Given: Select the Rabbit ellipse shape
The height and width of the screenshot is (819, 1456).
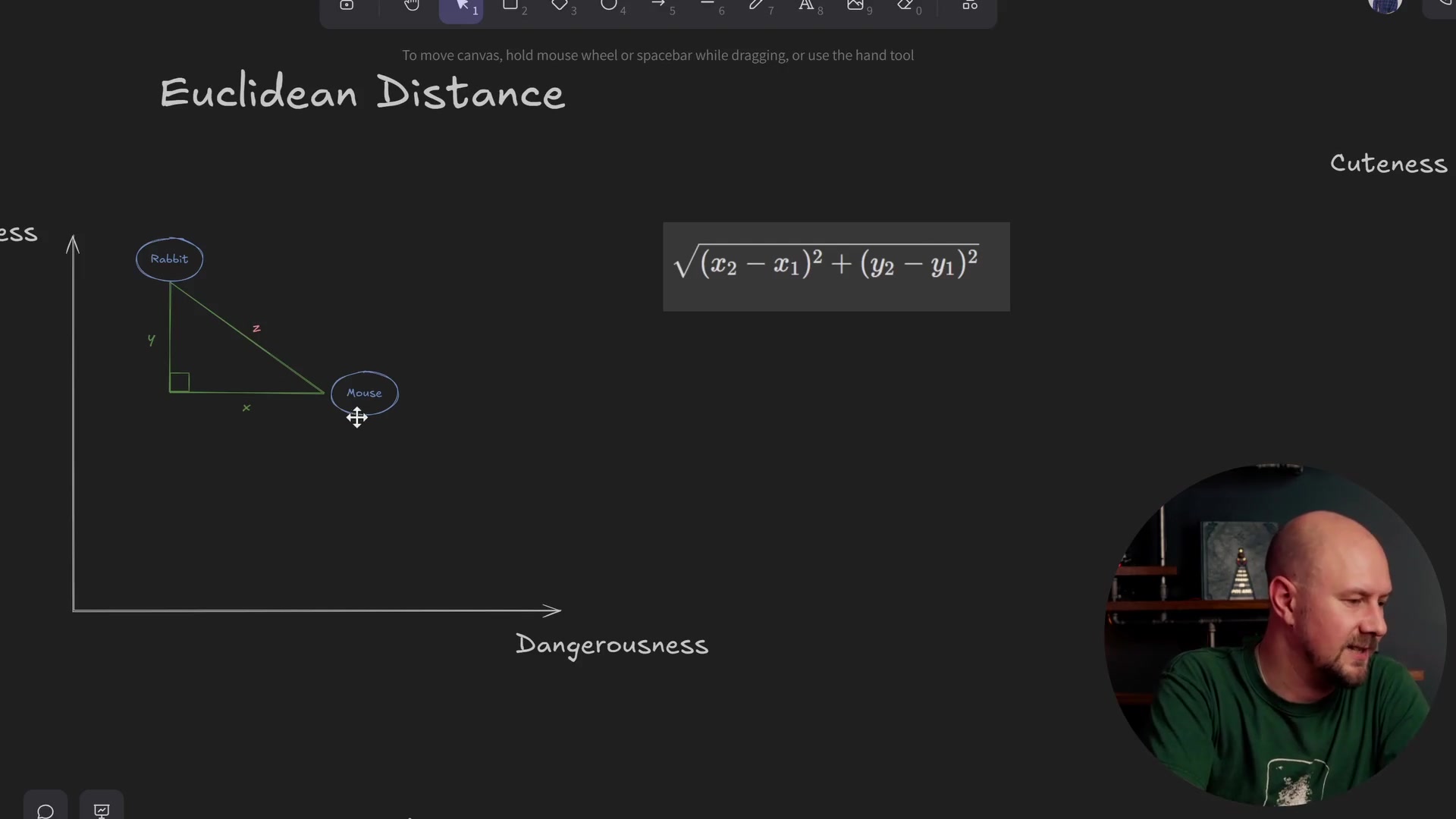Looking at the screenshot, I should 169,259.
